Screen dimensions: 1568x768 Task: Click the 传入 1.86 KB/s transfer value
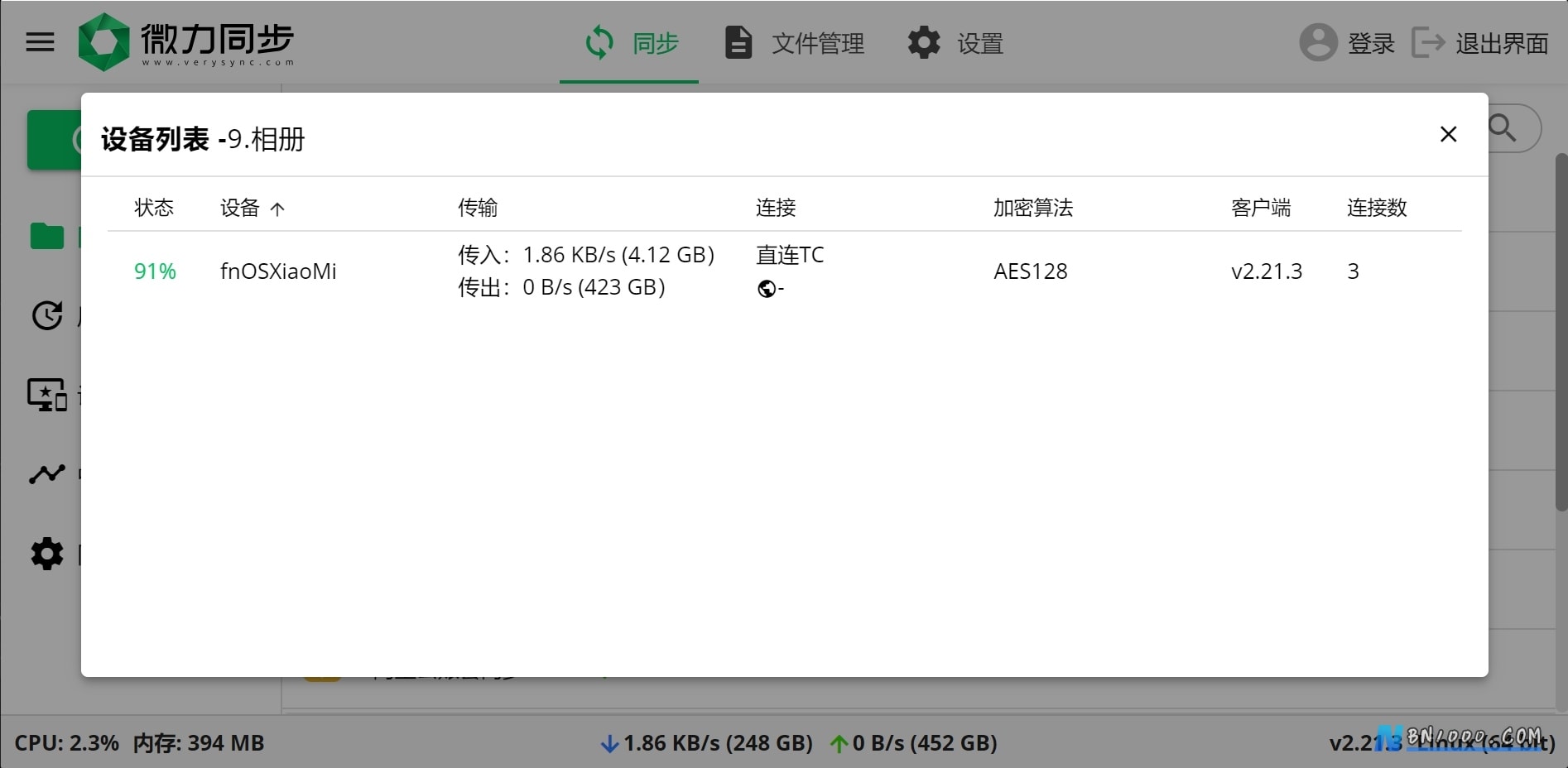tap(586, 255)
